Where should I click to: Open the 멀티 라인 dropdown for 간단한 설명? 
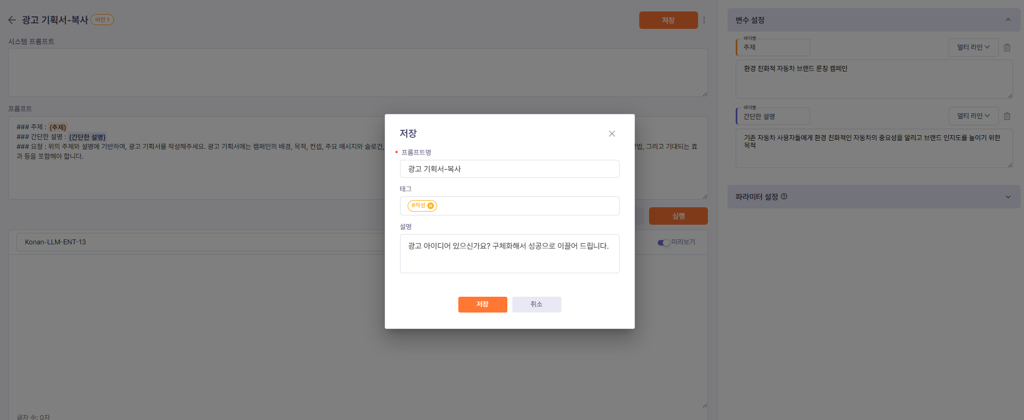[973, 116]
